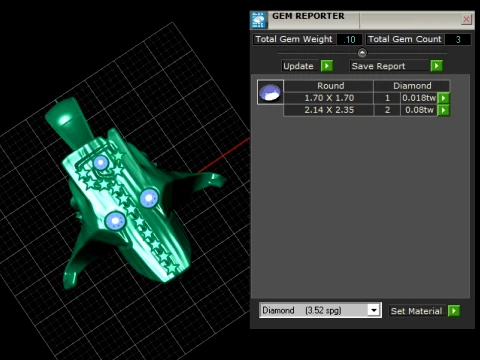
Task: Close the Gem Reporter panel
Action: click(466, 19)
